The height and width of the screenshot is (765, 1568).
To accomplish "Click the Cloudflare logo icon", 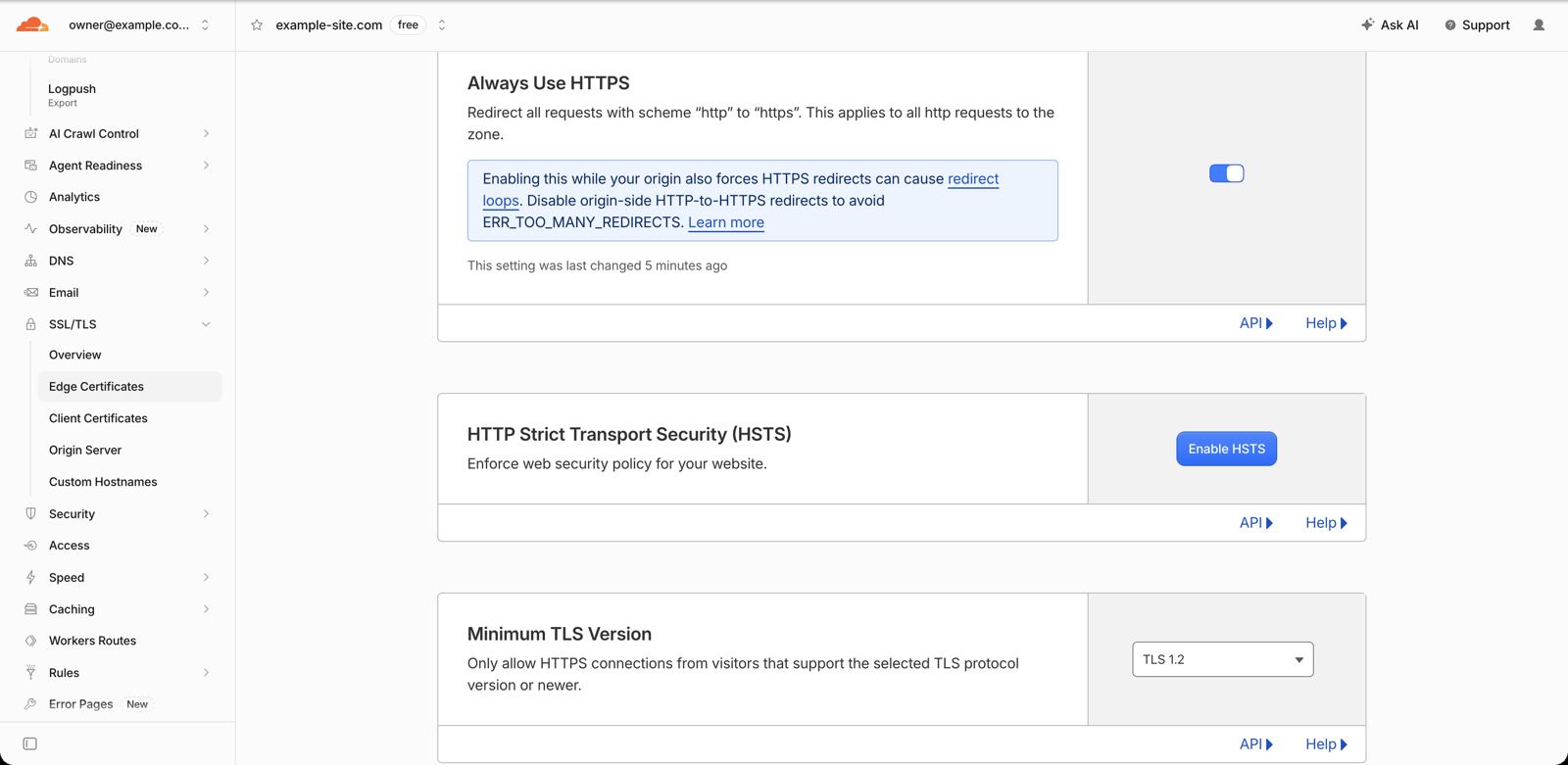I will pos(32,24).
